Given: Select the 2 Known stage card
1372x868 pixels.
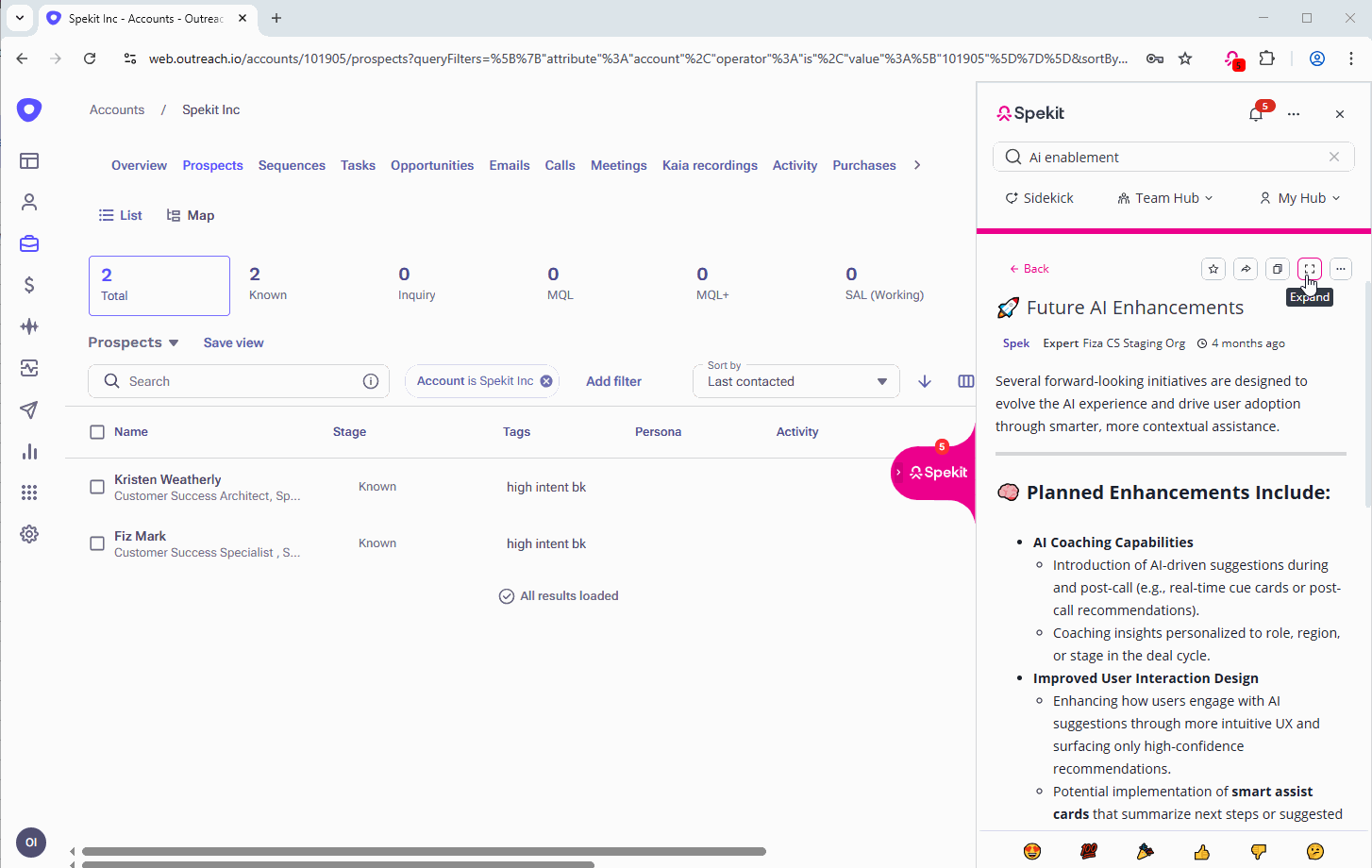Looking at the screenshot, I should [268, 284].
